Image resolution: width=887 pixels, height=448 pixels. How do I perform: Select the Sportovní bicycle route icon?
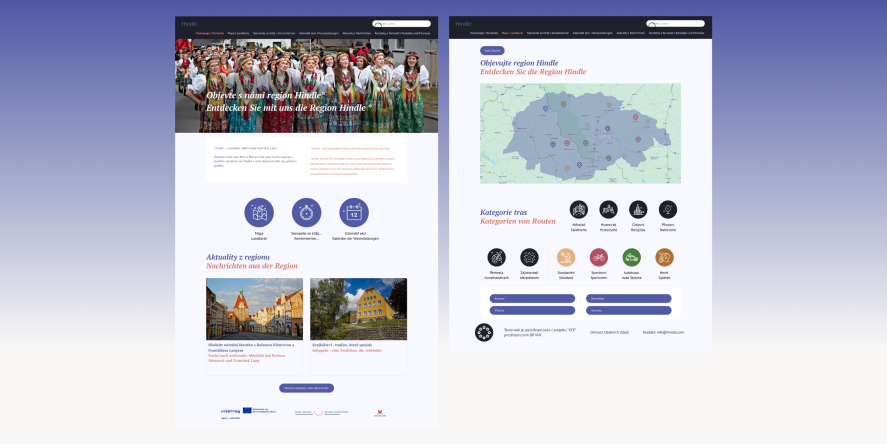click(598, 257)
